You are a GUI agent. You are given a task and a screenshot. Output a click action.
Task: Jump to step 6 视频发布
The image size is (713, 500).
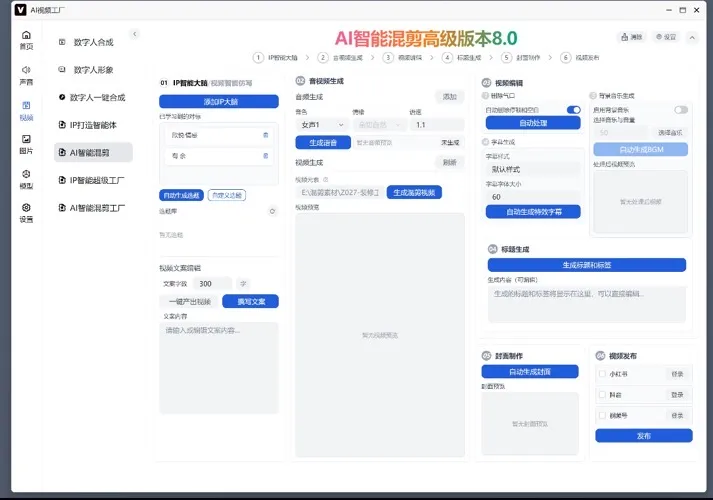pos(580,58)
